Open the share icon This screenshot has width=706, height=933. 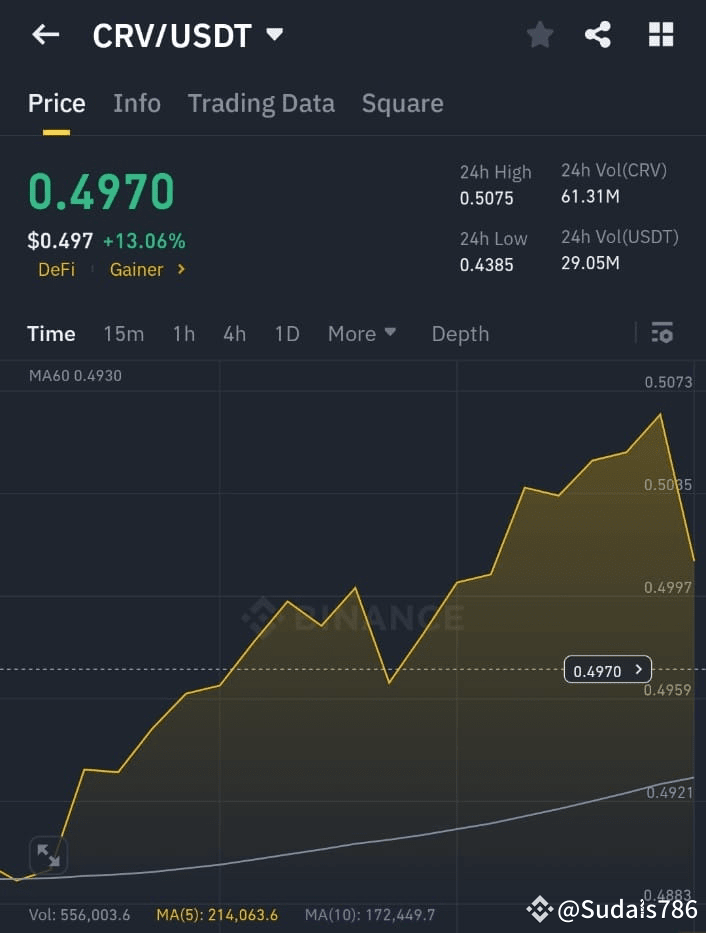click(599, 33)
